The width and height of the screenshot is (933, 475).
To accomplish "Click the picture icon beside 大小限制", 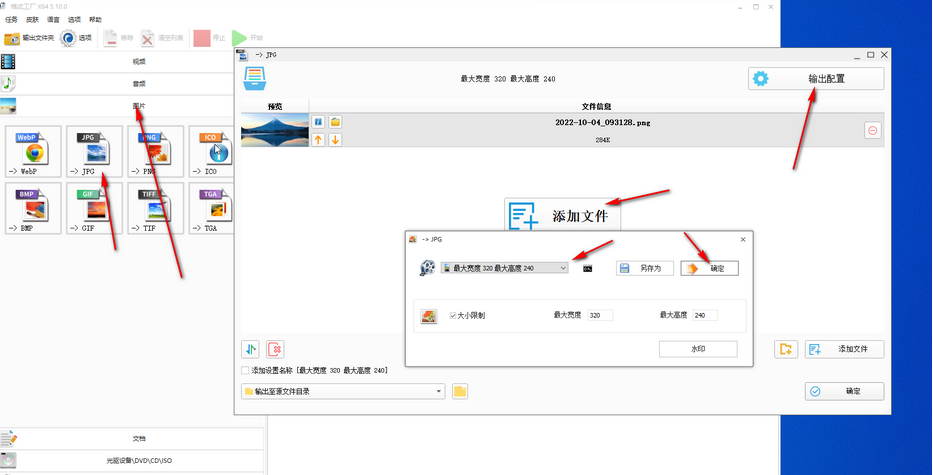I will click(x=429, y=316).
